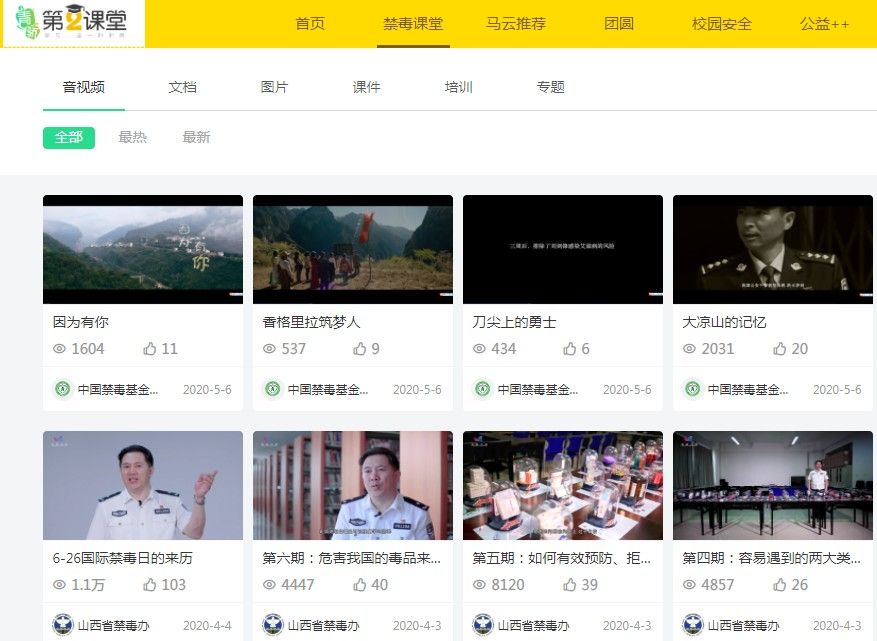Navigate to 首页
Viewport: 877px width, 641px height.
[309, 24]
